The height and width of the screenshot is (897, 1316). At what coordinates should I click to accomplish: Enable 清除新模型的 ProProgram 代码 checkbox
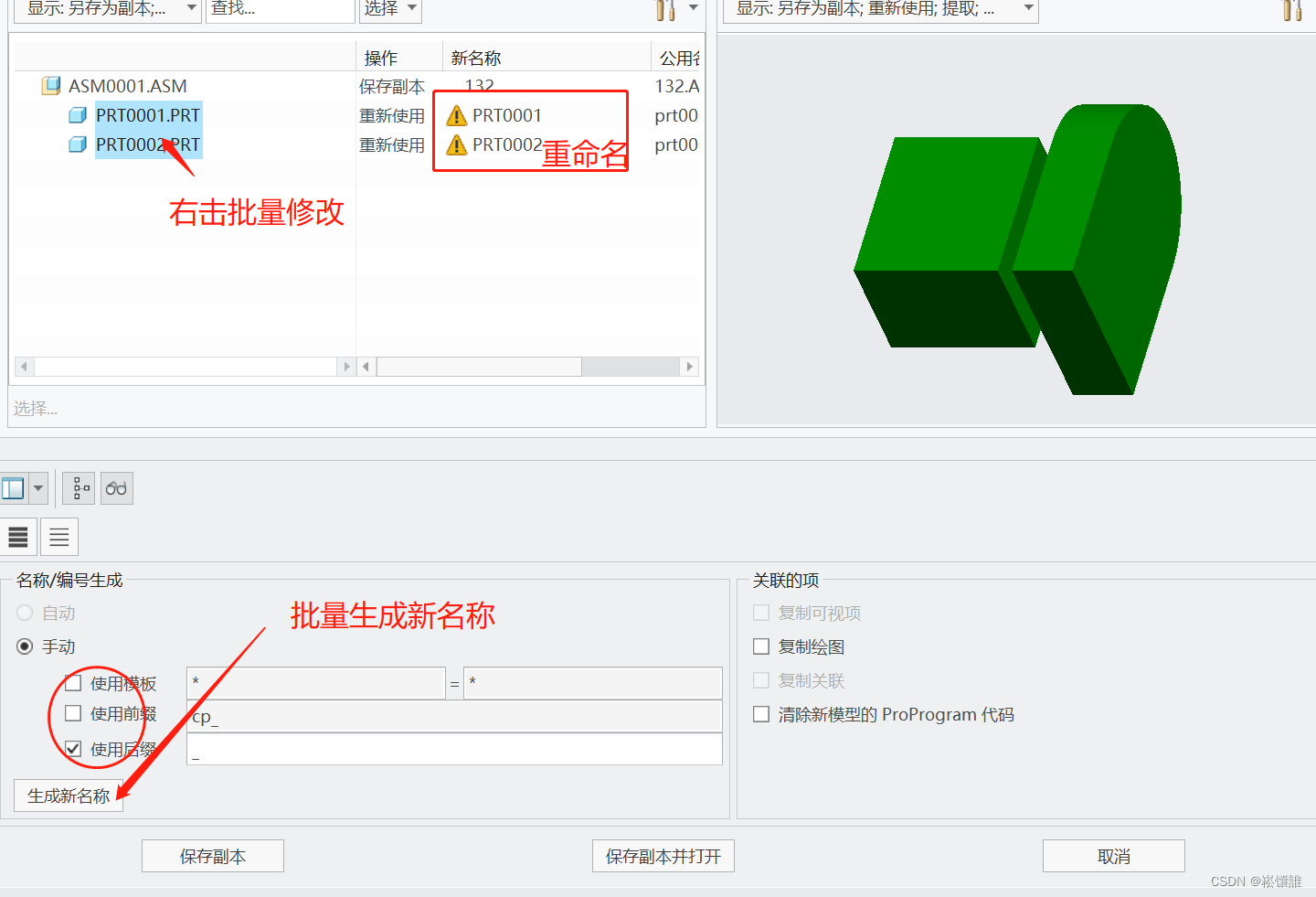pyautogui.click(x=761, y=714)
